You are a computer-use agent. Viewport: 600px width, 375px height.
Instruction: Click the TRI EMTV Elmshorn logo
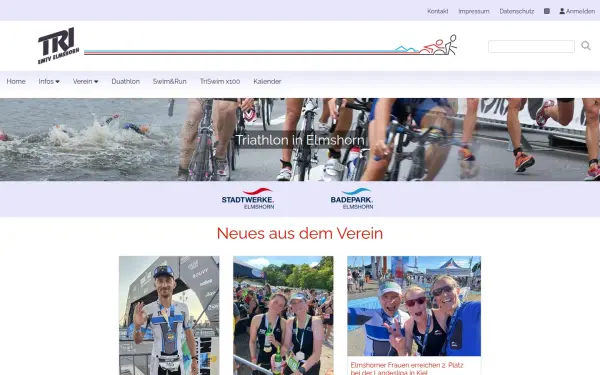coord(59,46)
